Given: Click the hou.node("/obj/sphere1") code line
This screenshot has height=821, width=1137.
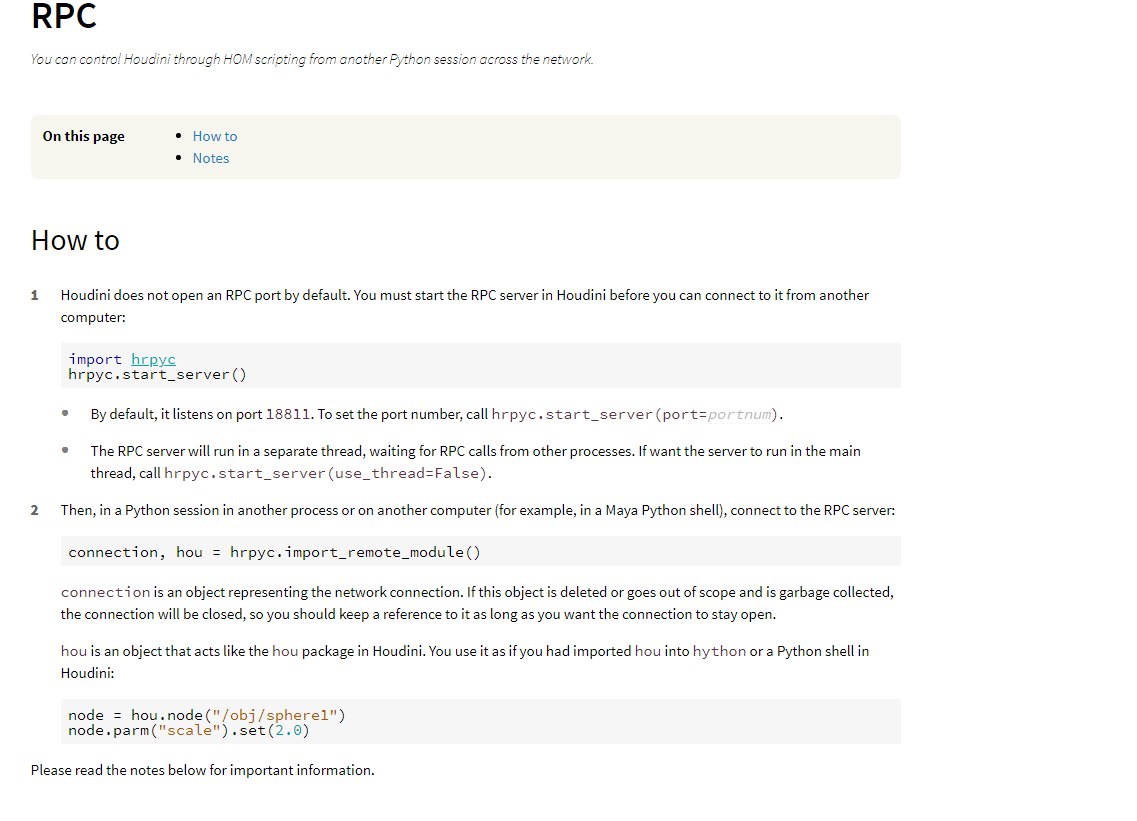Looking at the screenshot, I should 207,715.
